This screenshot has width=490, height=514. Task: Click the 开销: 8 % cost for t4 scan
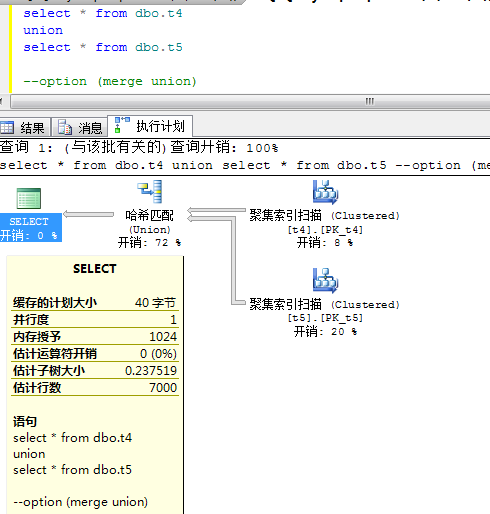pos(325,242)
